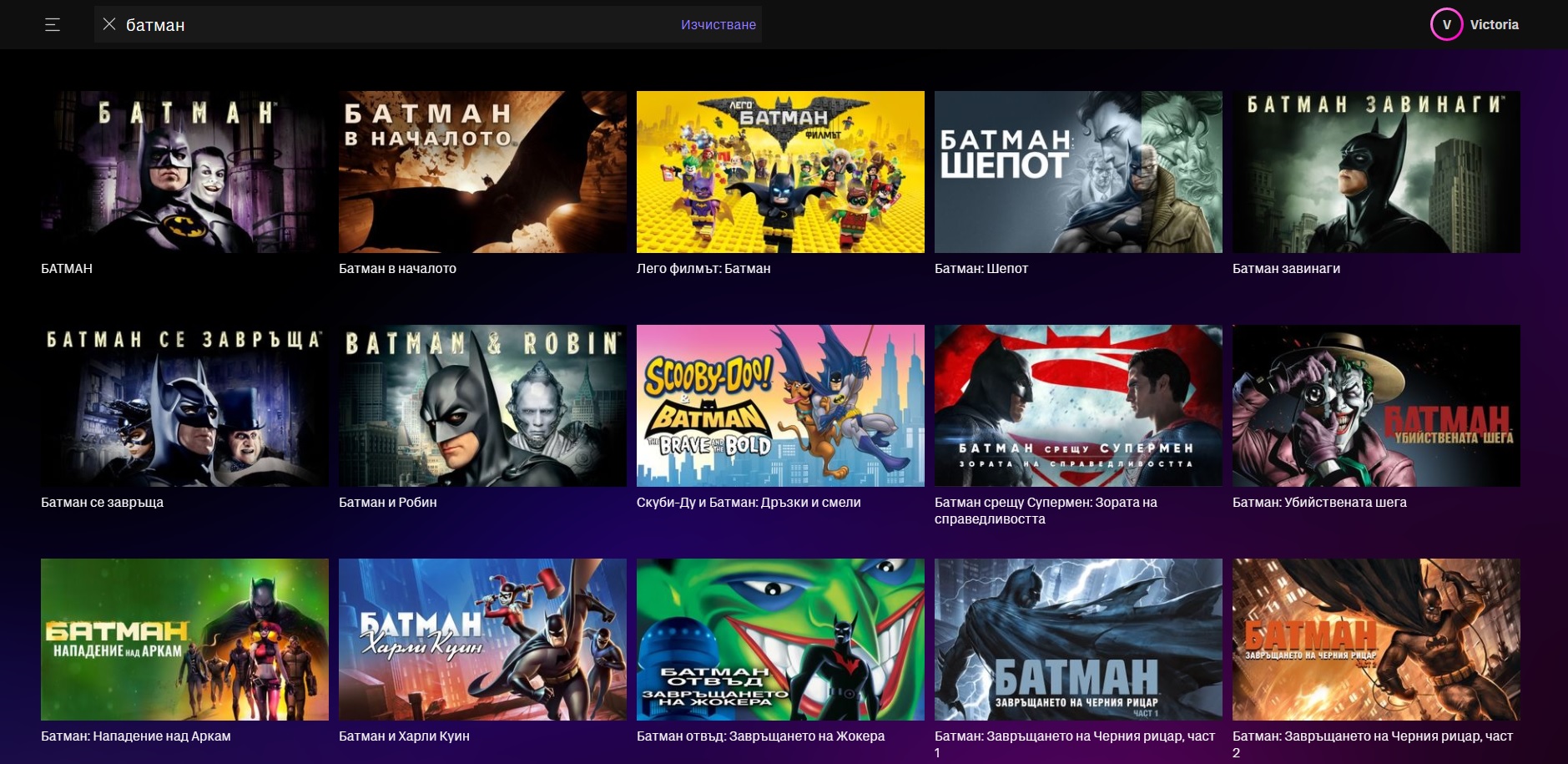This screenshot has width=1568, height=764.
Task: Open the Батман: Шепот poster
Action: click(1078, 172)
